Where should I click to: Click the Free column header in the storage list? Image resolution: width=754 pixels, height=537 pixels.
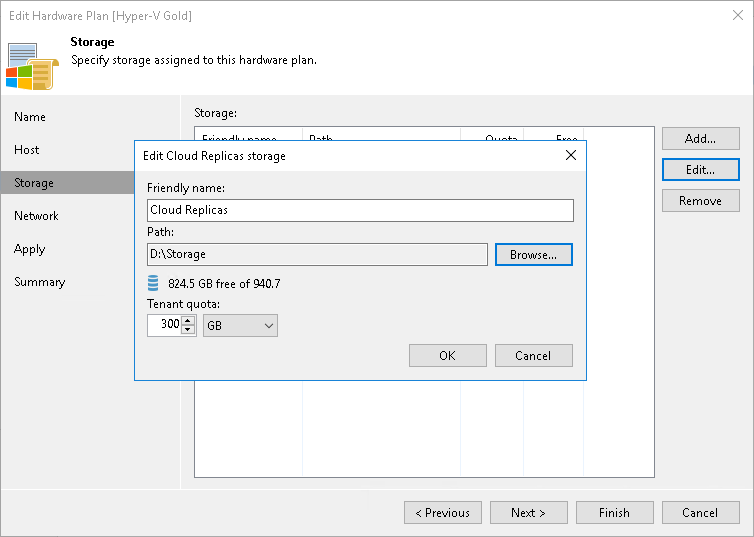(553, 135)
